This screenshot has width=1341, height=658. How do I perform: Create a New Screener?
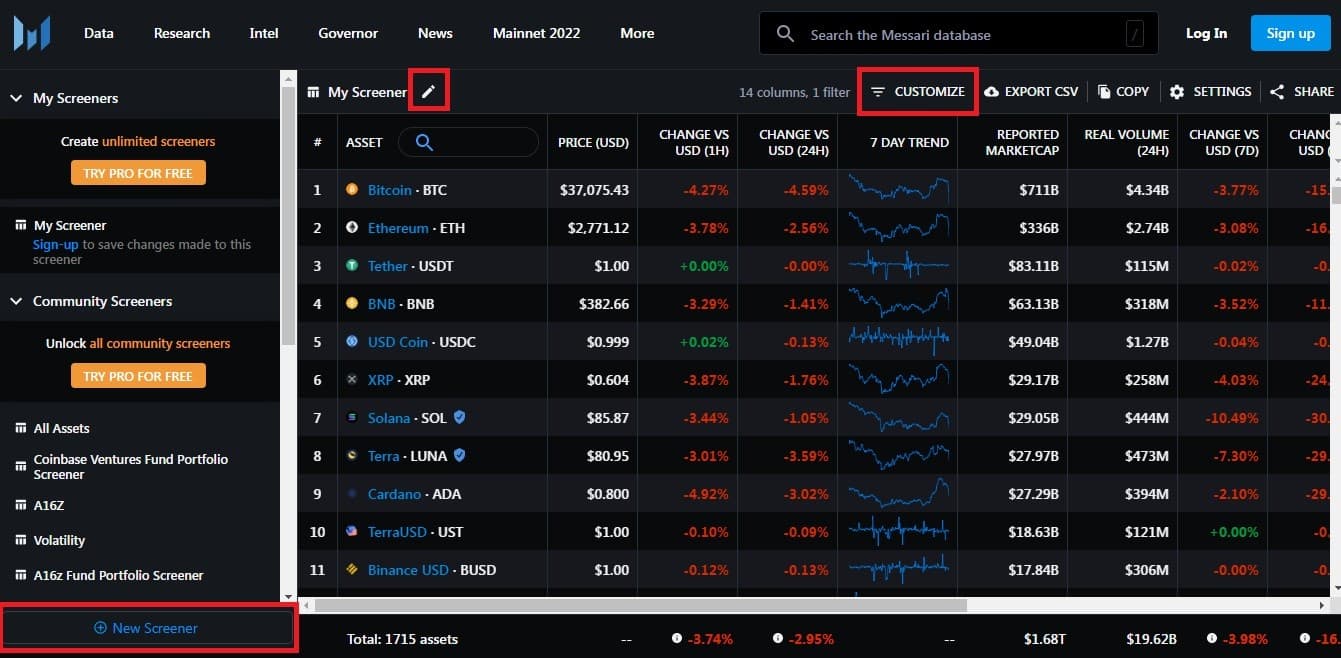pyautogui.click(x=146, y=628)
